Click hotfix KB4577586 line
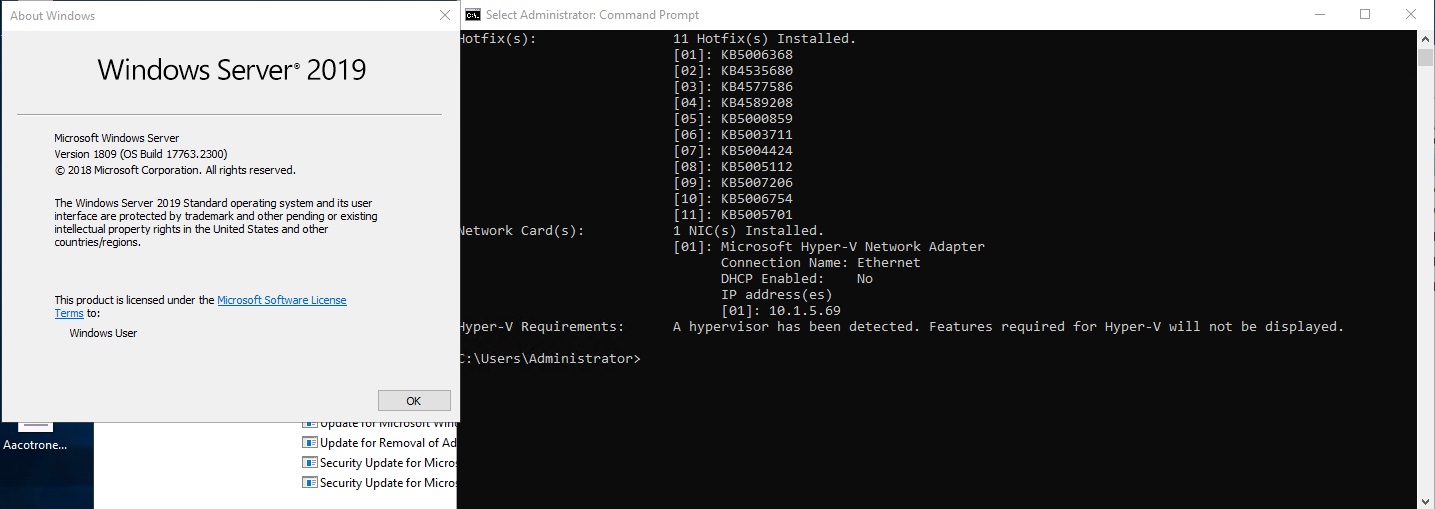The width and height of the screenshot is (1435, 509). click(x=733, y=87)
